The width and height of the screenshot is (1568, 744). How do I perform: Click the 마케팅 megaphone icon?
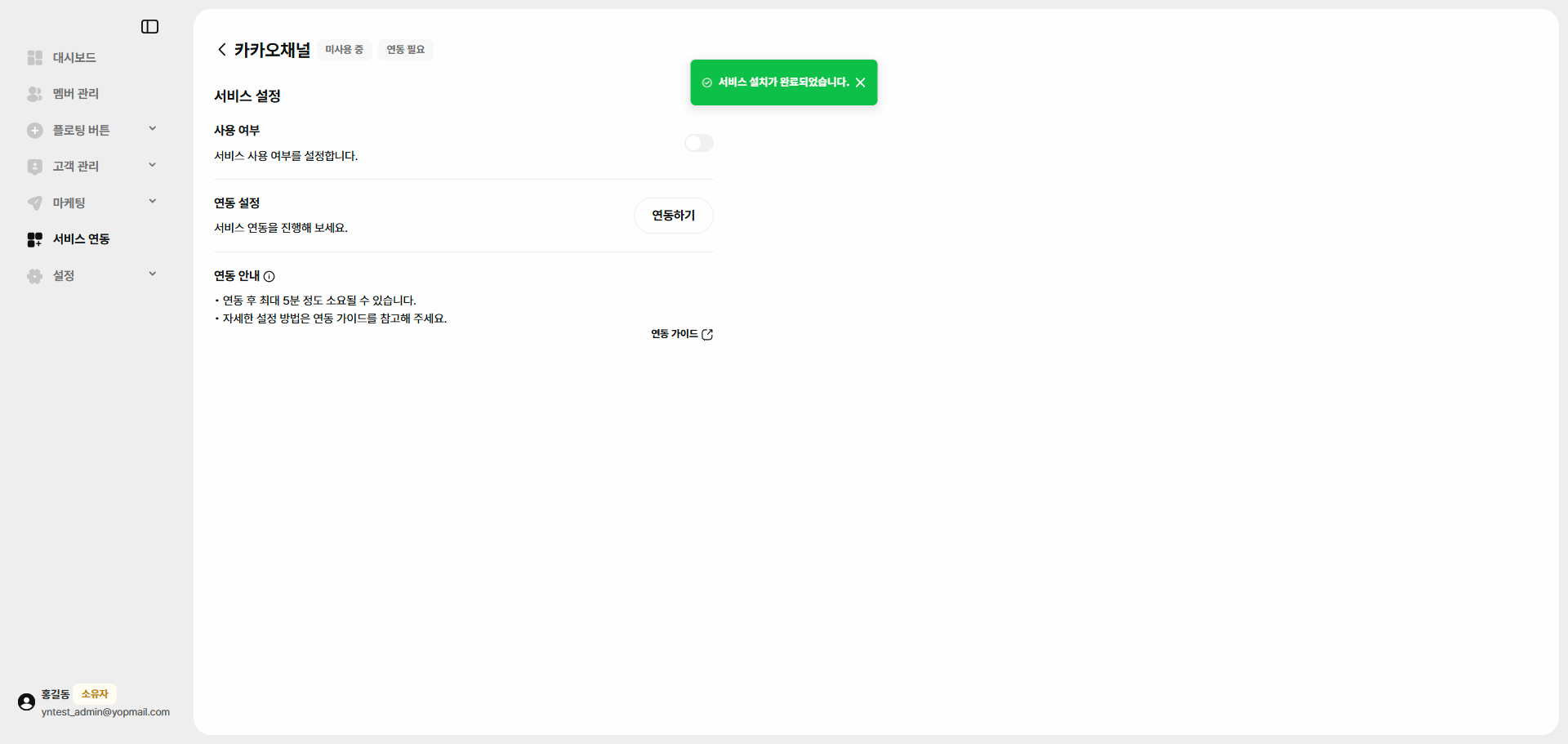(x=34, y=203)
